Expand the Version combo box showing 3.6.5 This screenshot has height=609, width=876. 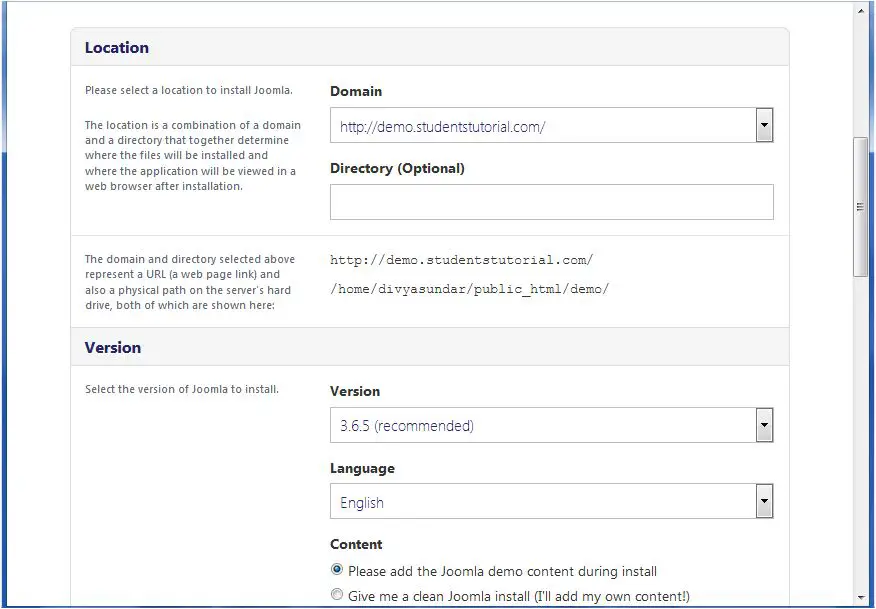click(764, 425)
